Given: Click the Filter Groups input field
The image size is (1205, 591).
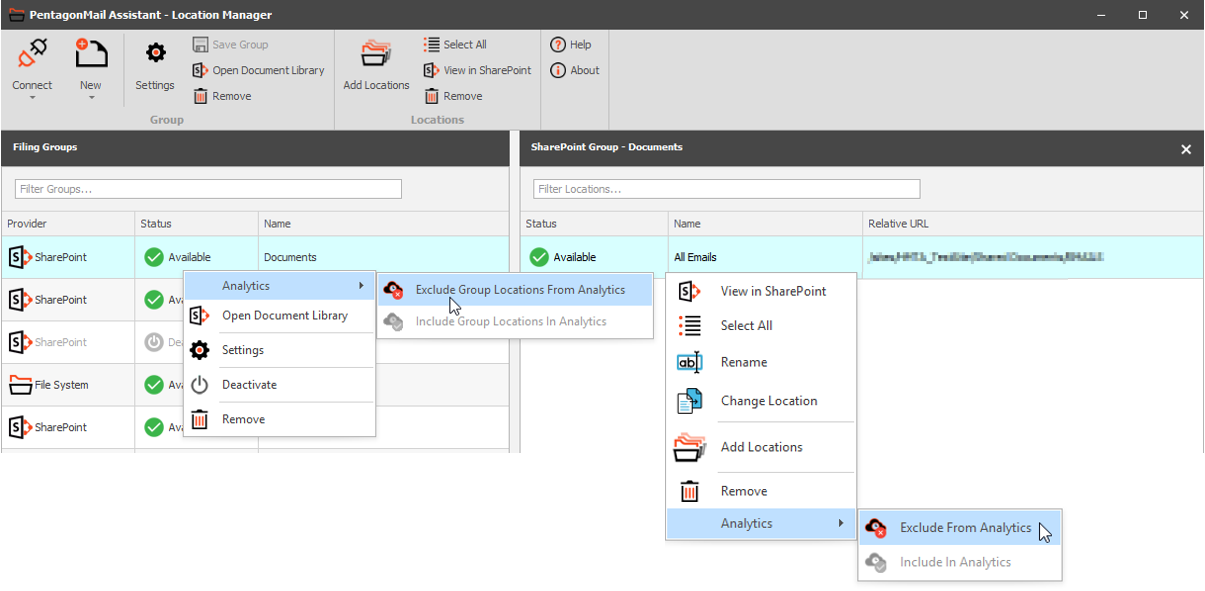Looking at the screenshot, I should click(x=208, y=189).
